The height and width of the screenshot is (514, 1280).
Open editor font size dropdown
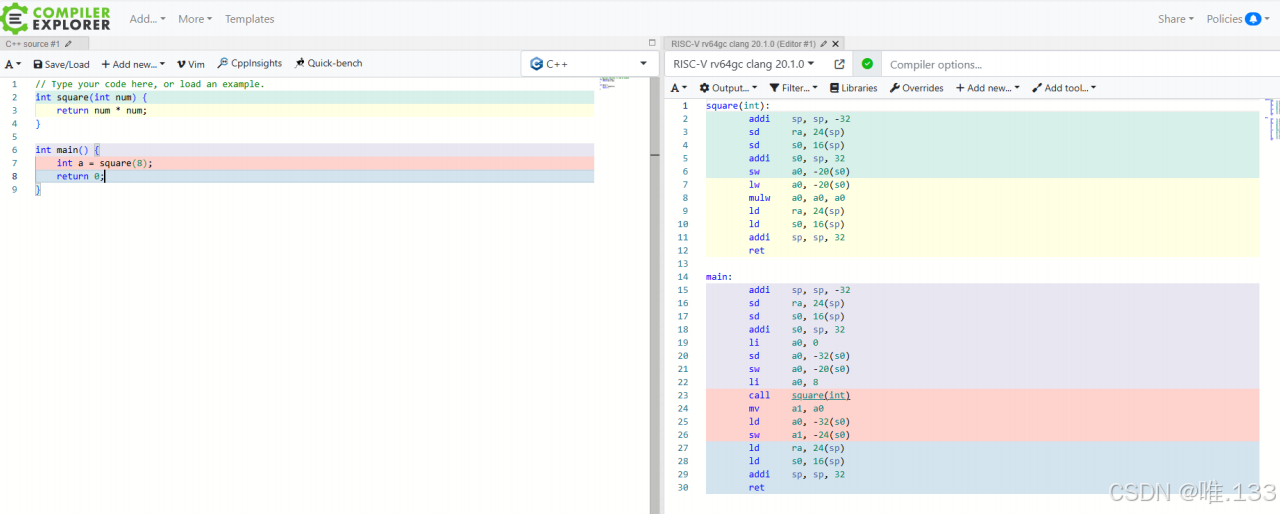point(13,64)
